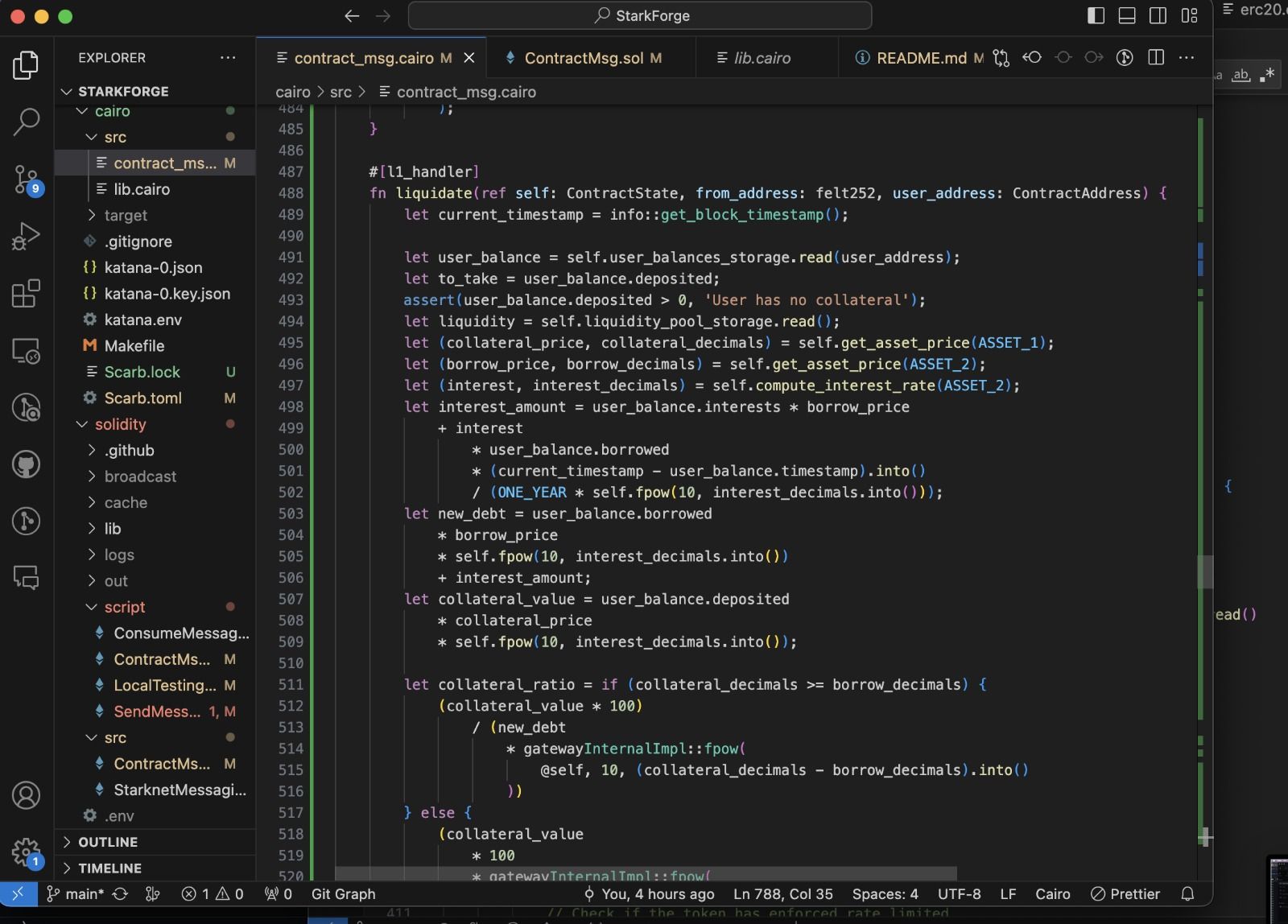Click the StarkForge command center search box
This screenshot has height=924, width=1288.
tap(640, 15)
